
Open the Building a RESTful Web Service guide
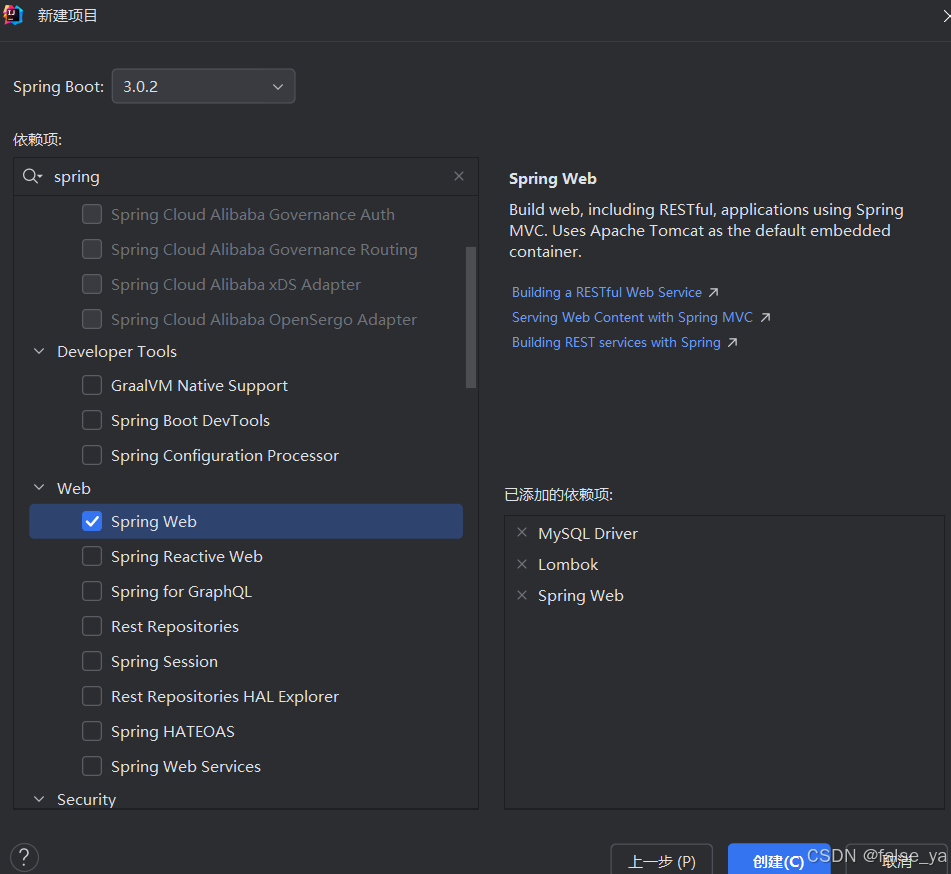click(606, 292)
